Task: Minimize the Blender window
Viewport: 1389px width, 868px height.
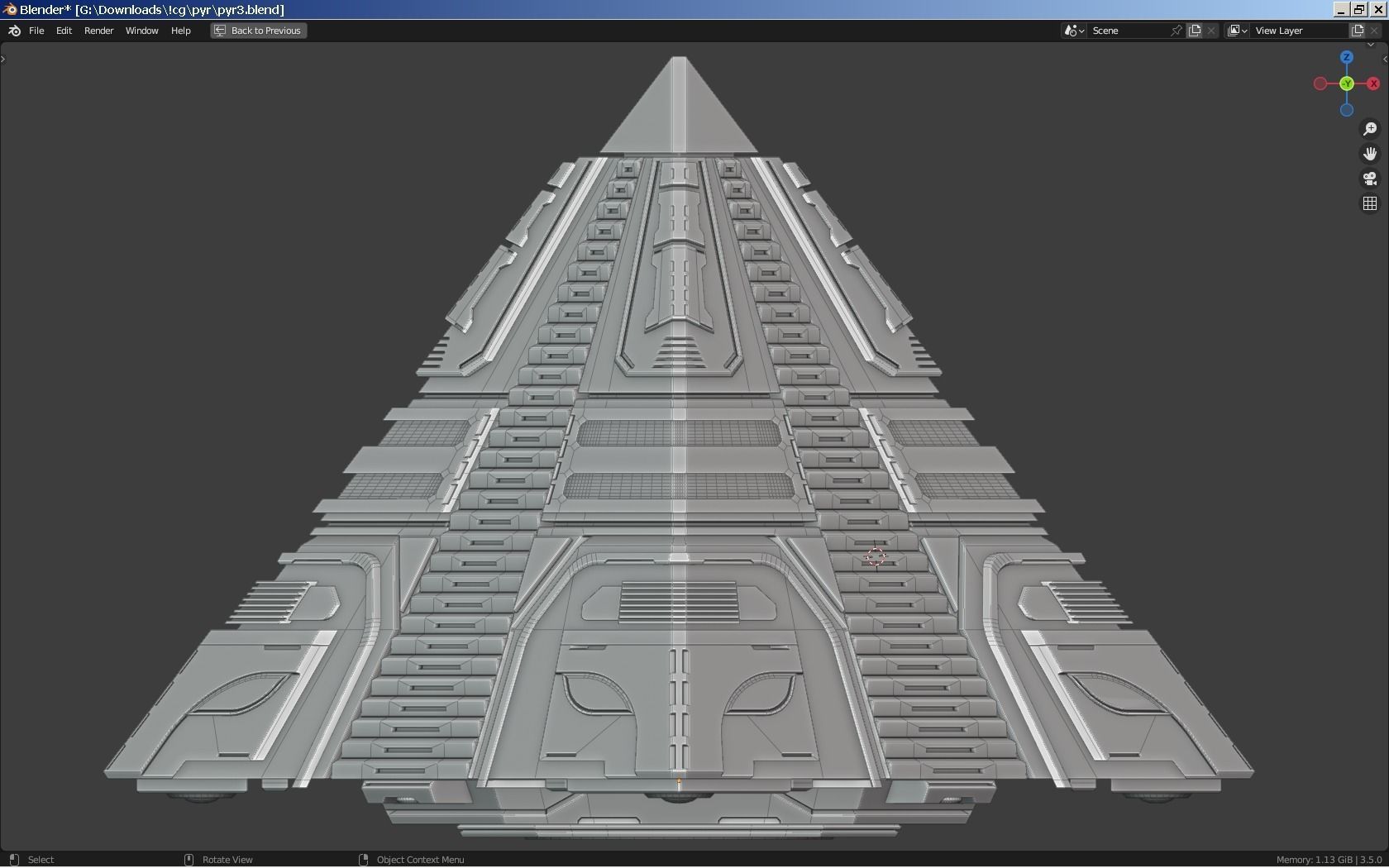Action: 1341,10
